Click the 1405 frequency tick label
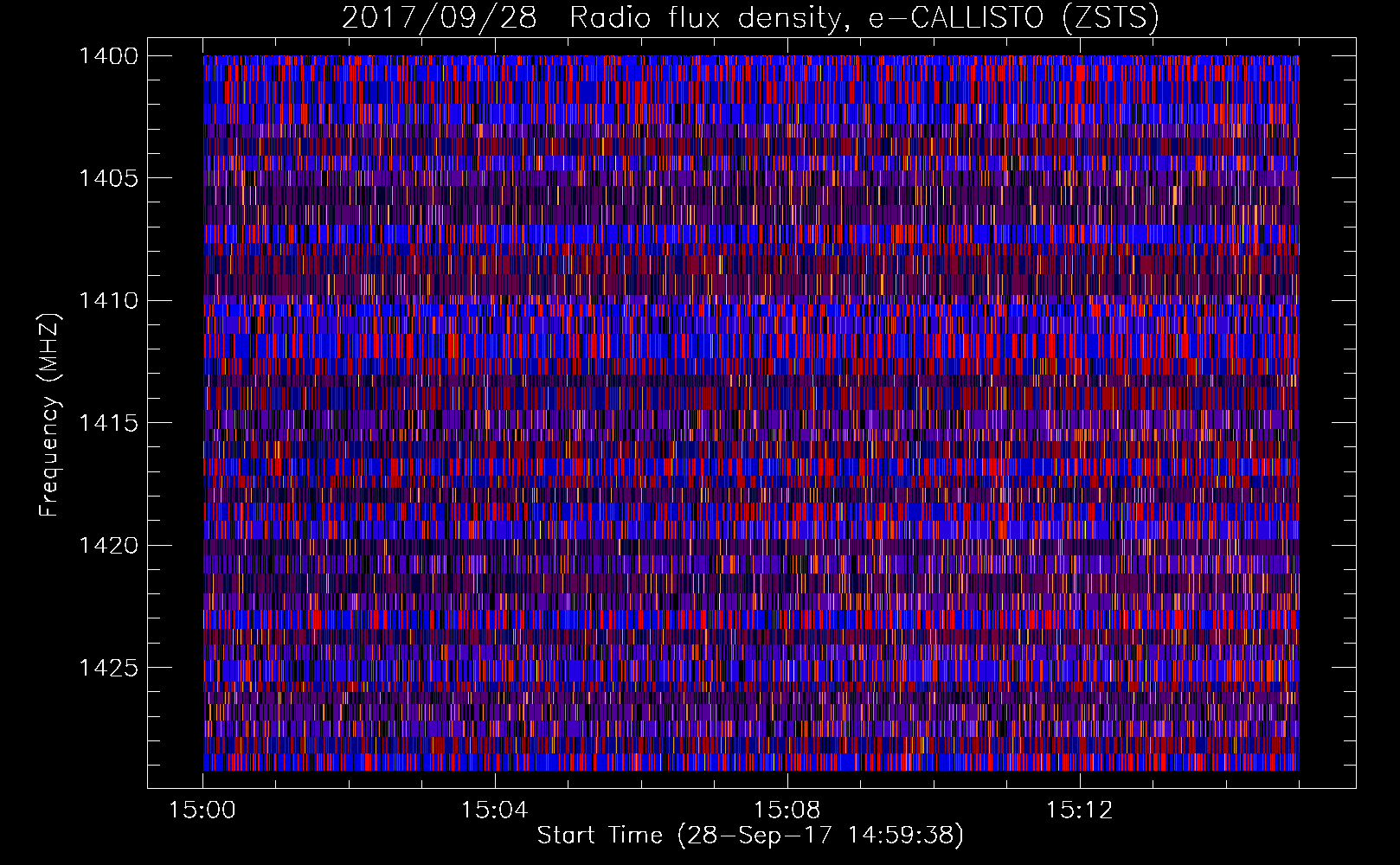 (x=108, y=178)
